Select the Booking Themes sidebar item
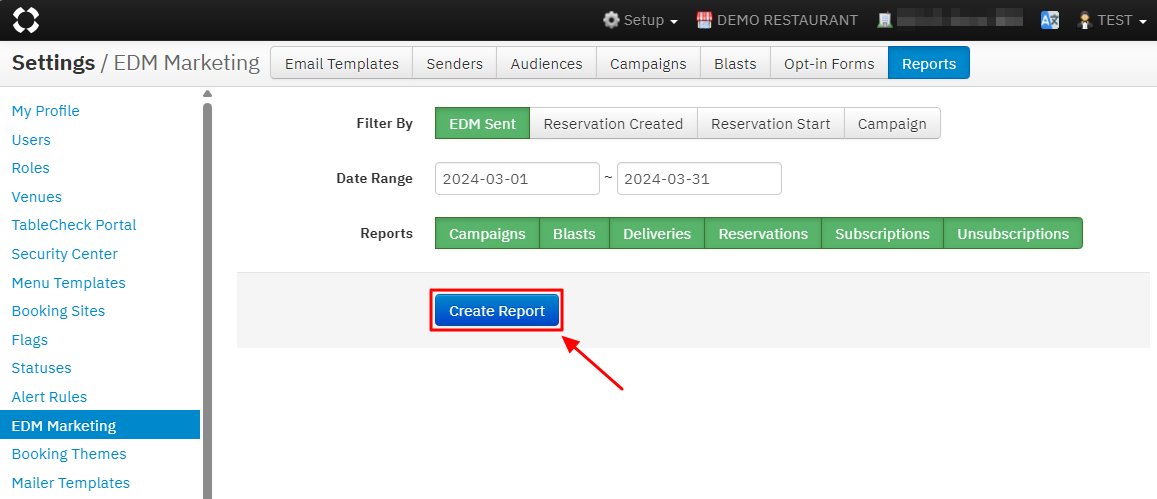Screen dimensions: 1157x499 69,454
